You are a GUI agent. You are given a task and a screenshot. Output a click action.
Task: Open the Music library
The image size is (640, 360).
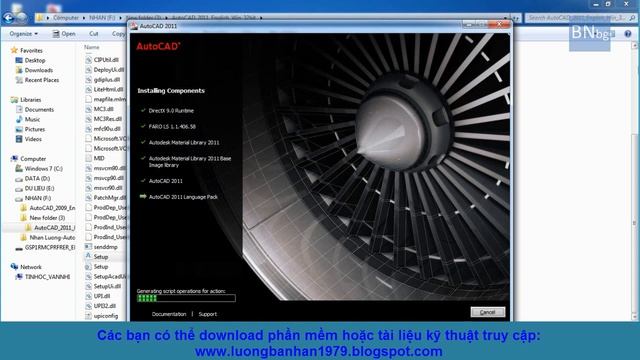[x=32, y=119]
